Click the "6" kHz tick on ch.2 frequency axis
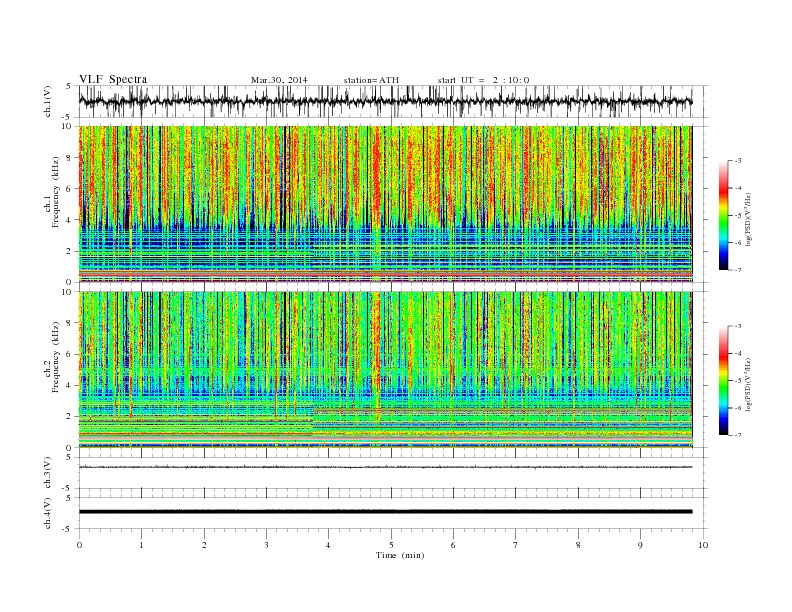Image resolution: width=792 pixels, height=612 pixels. [x=69, y=354]
